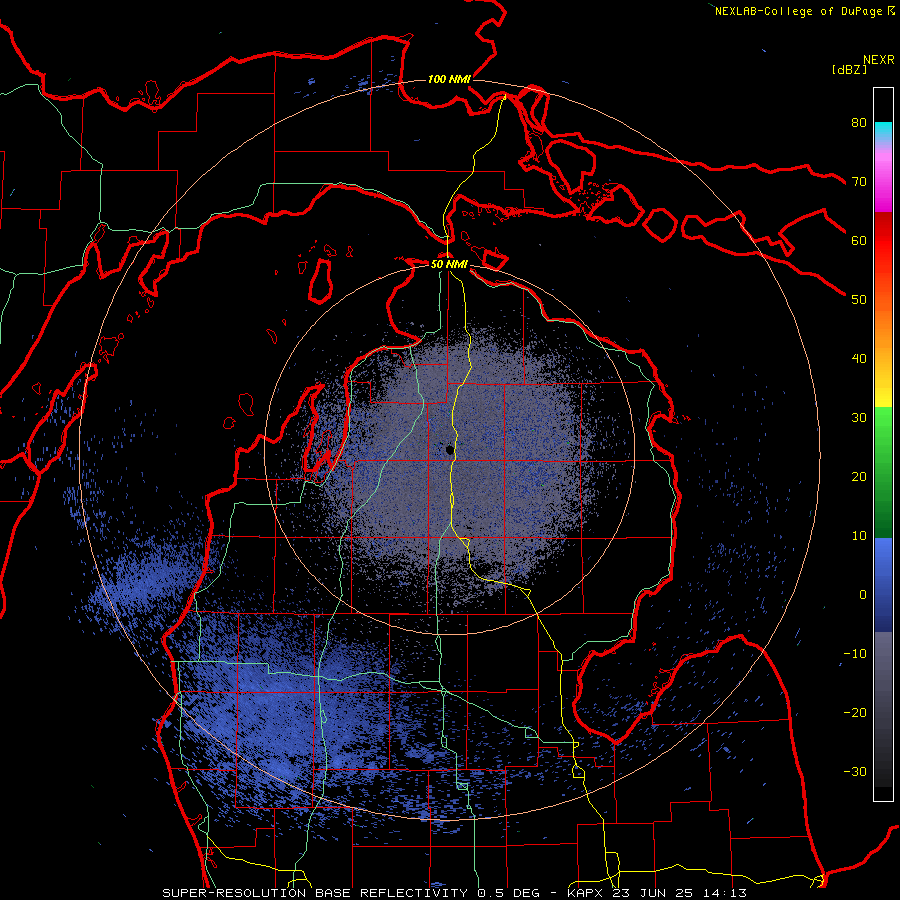900x900 pixels.
Task: Click the 10 value on dBZ scale
Action: (x=859, y=536)
